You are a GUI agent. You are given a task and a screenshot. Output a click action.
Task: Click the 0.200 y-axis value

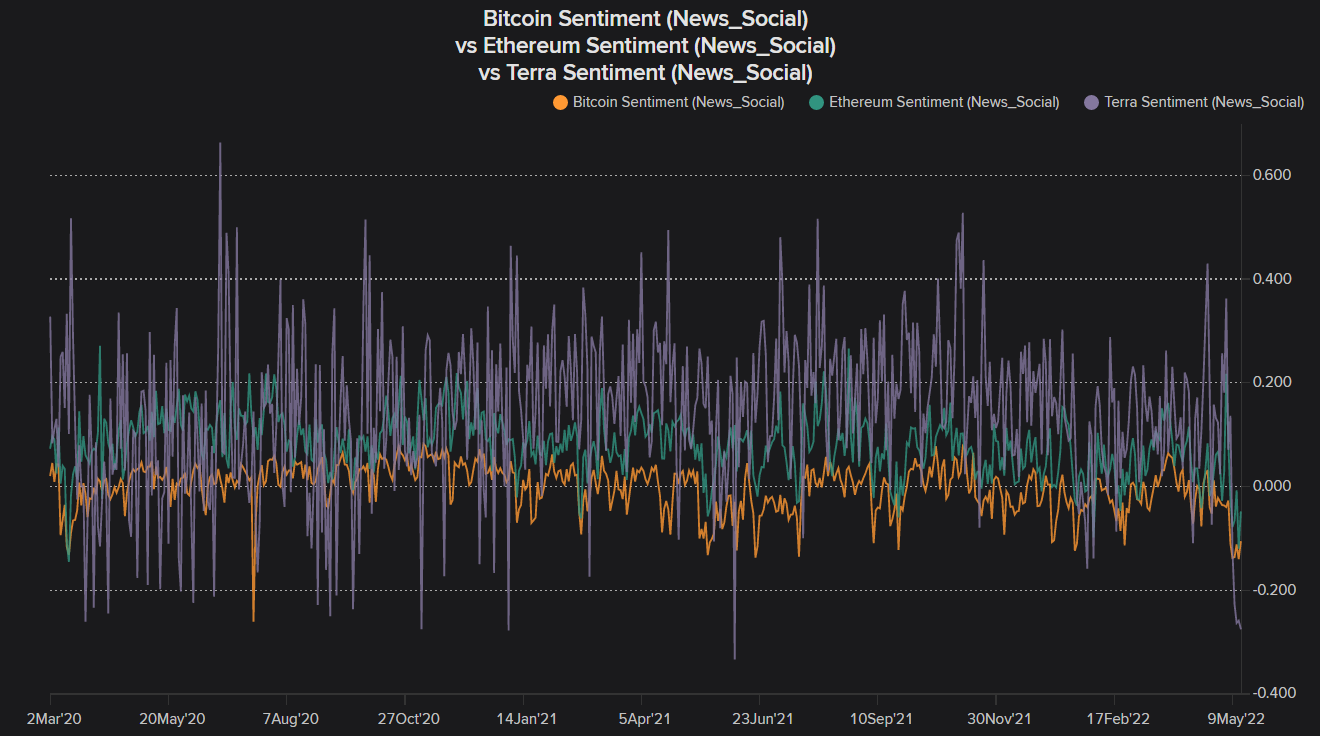tap(1270, 382)
